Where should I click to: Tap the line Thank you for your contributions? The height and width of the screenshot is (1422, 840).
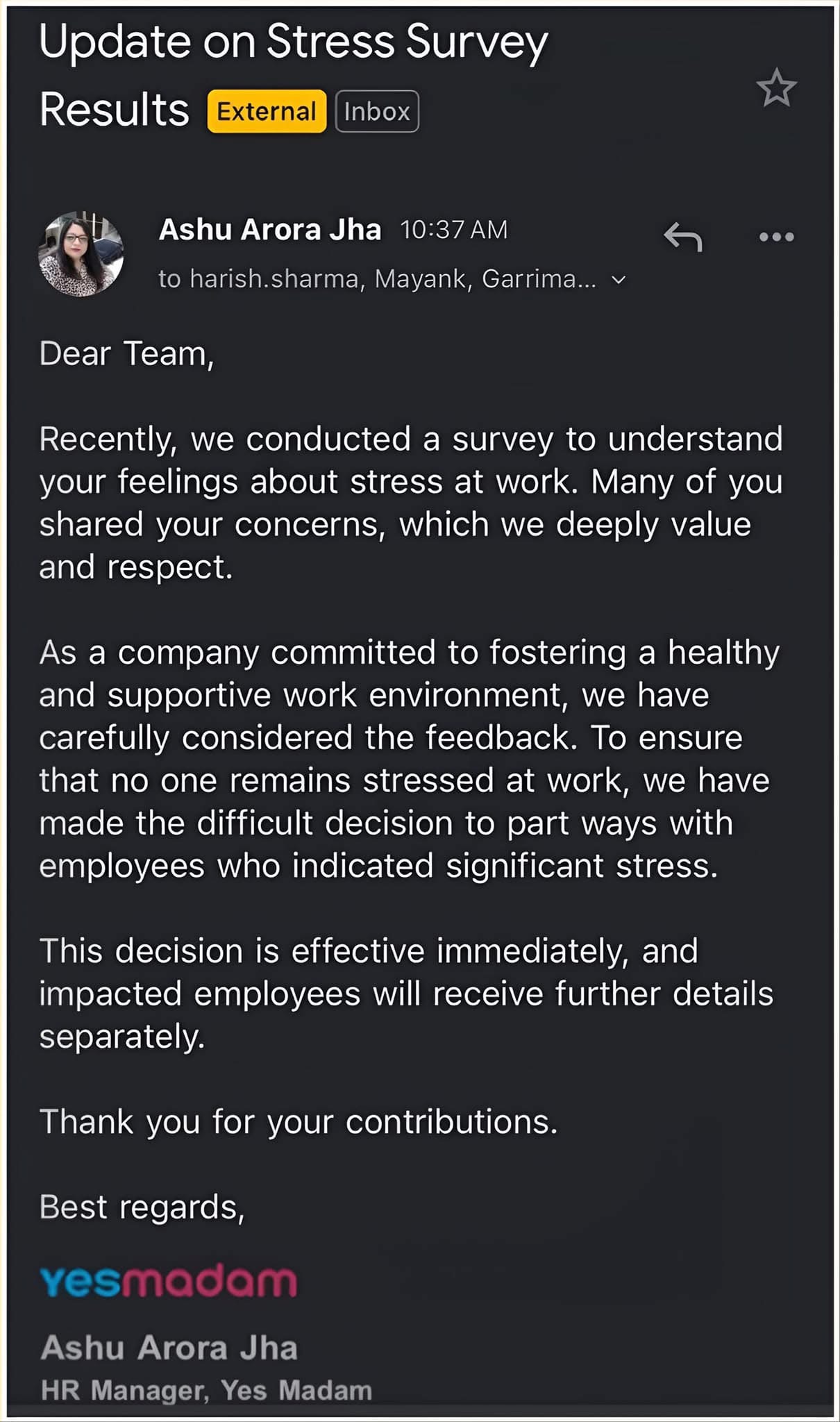pyautogui.click(x=299, y=1122)
